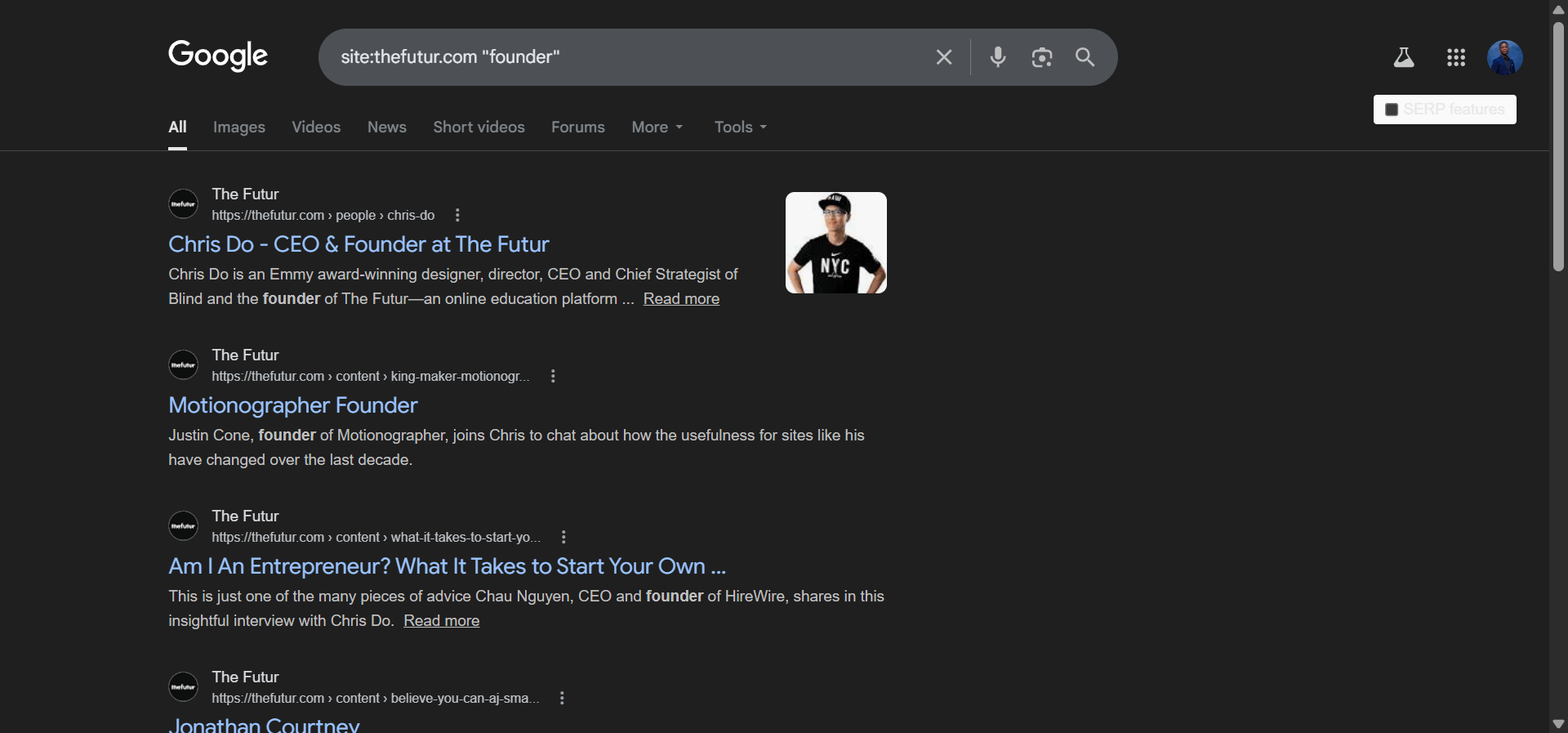Click scrollbar down arrow
1568x733 pixels.
[1558, 724]
